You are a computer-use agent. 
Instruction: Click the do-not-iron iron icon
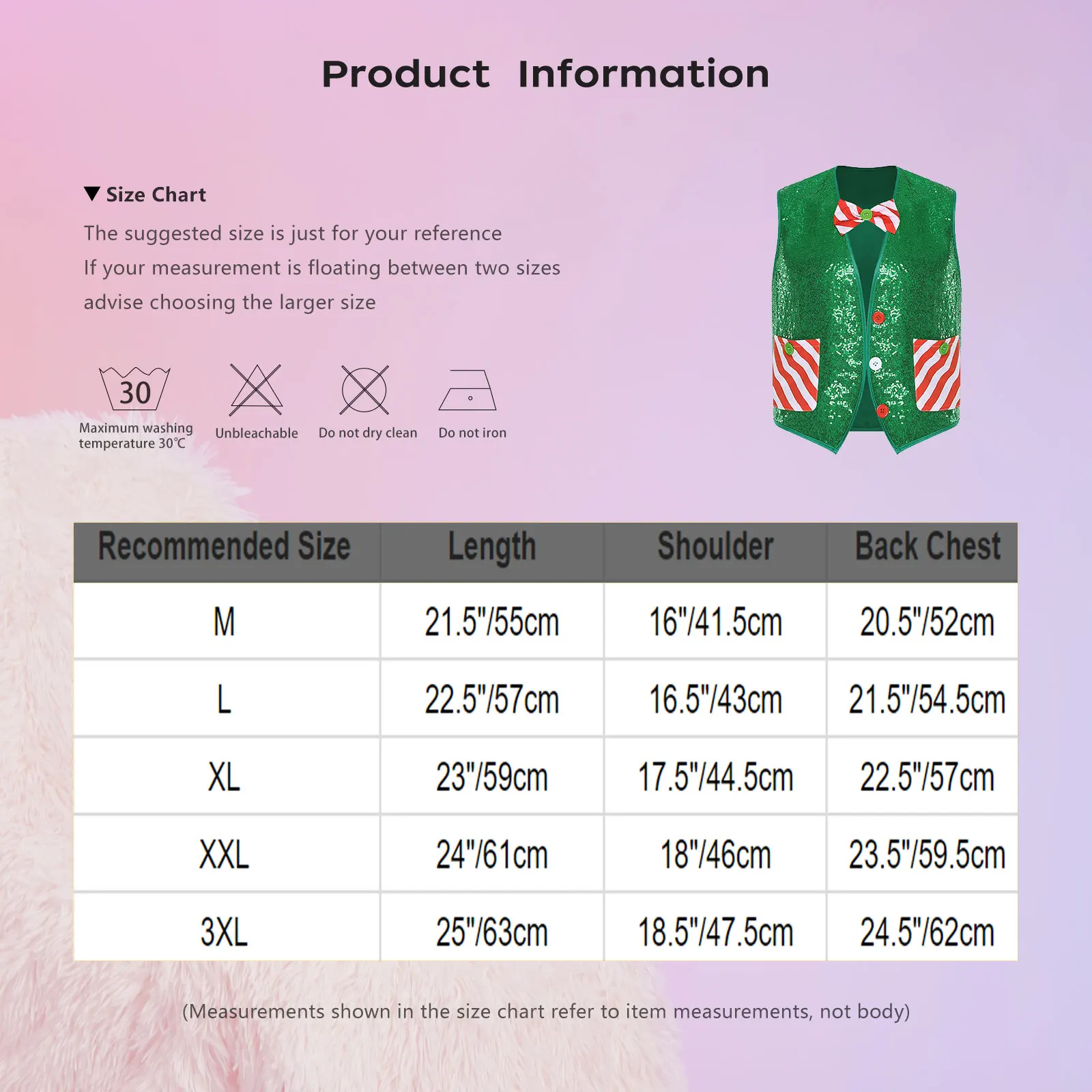coord(468,390)
